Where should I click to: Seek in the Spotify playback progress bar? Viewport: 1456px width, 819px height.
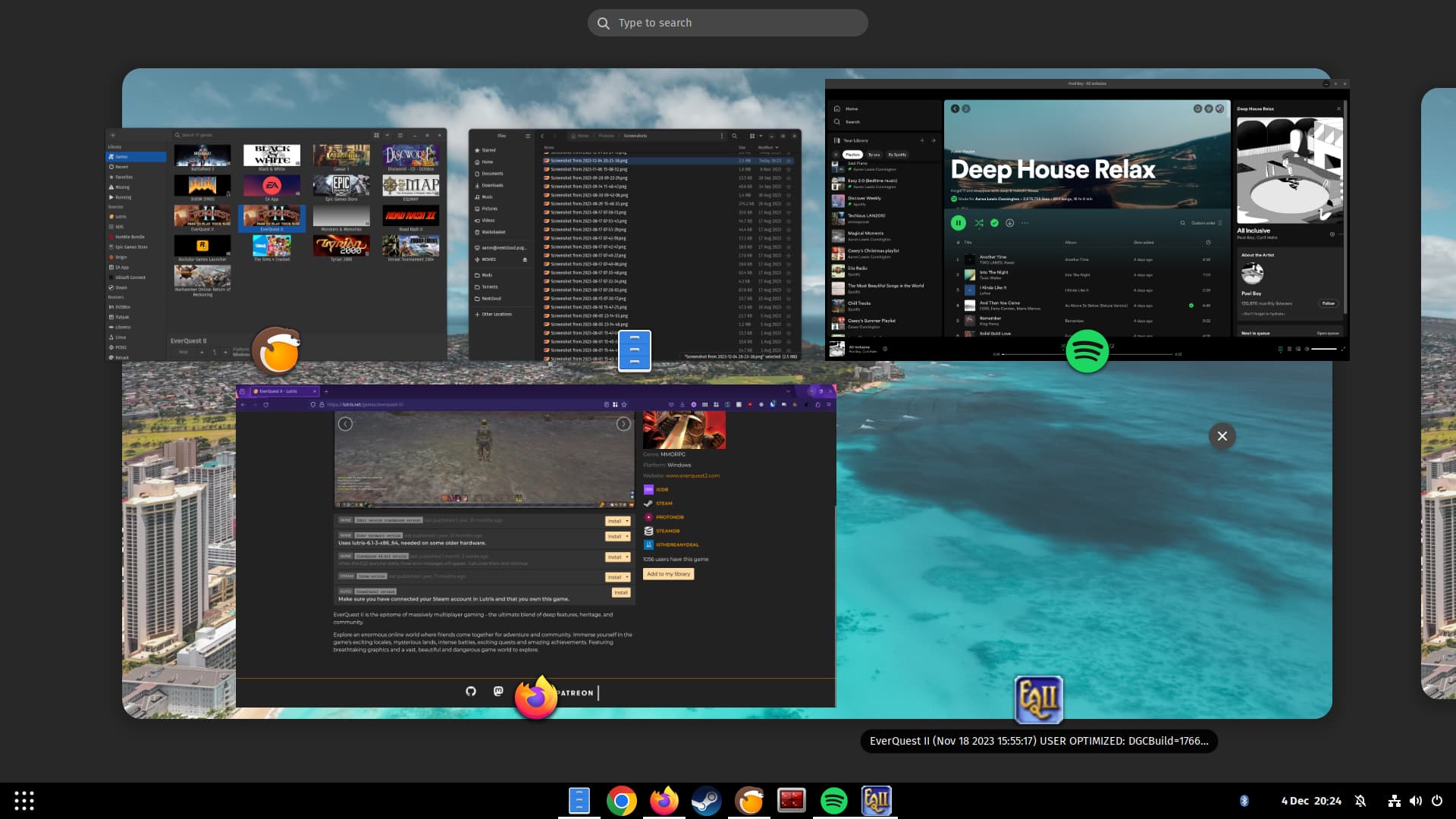(x=1087, y=354)
